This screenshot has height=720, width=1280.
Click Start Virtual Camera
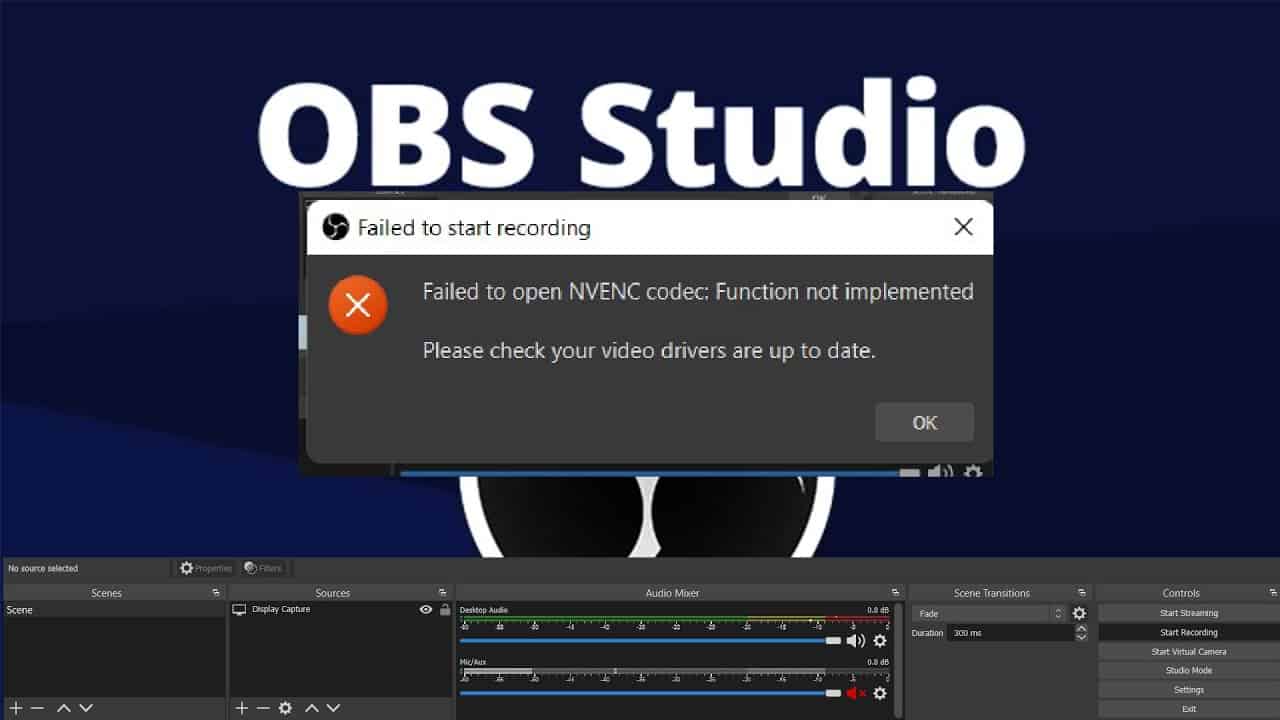click(x=1188, y=651)
